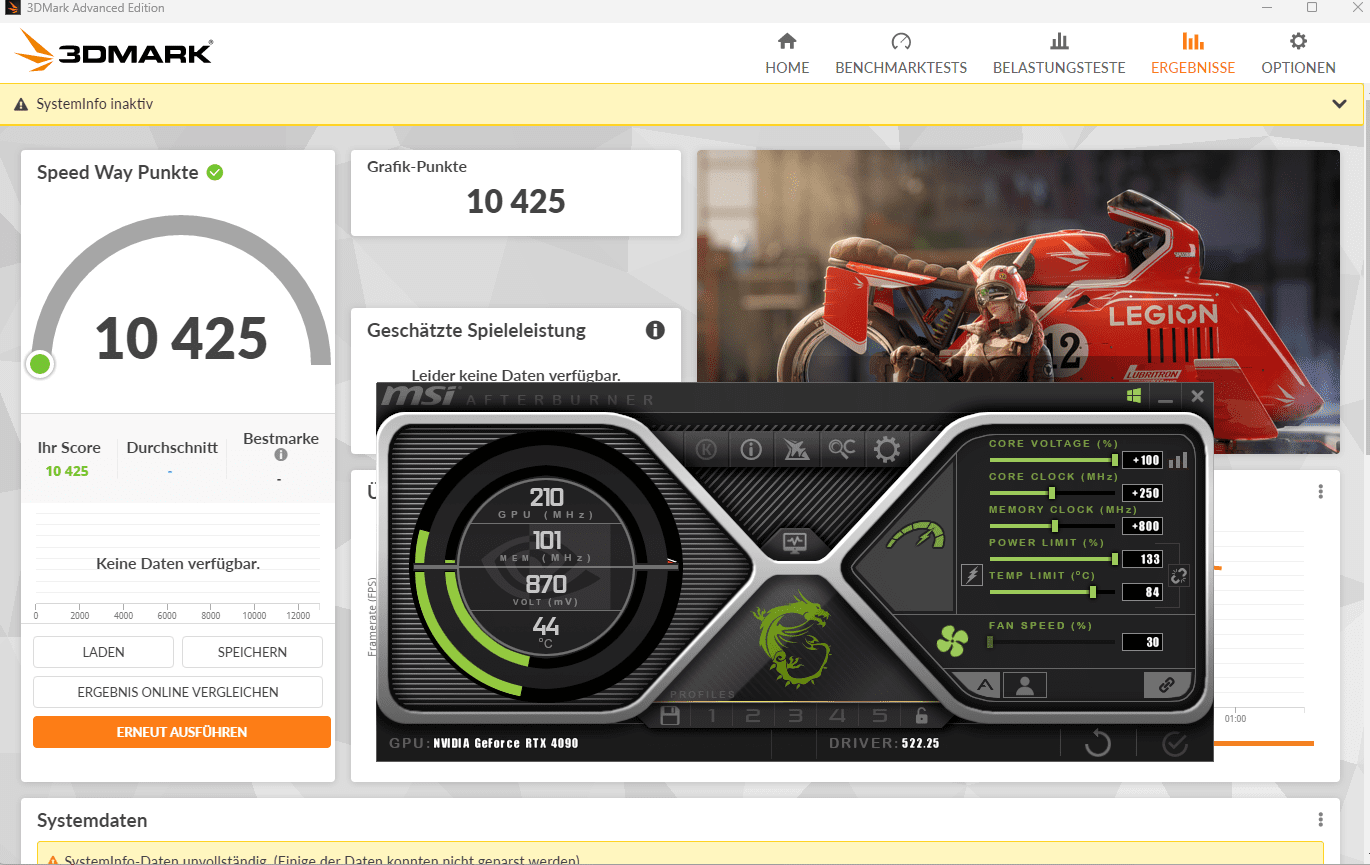The height and width of the screenshot is (865, 1370).
Task: Toggle user-defined fan control button
Action: click(x=1025, y=685)
